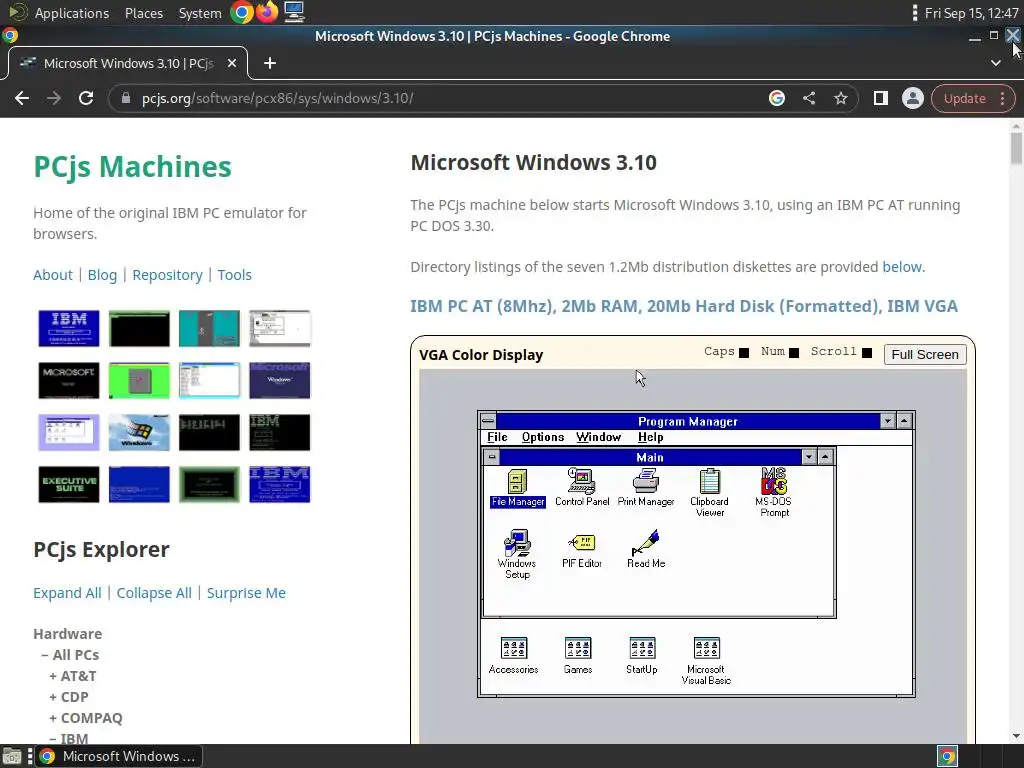Open the Places menu
The image size is (1024, 768).
144,12
